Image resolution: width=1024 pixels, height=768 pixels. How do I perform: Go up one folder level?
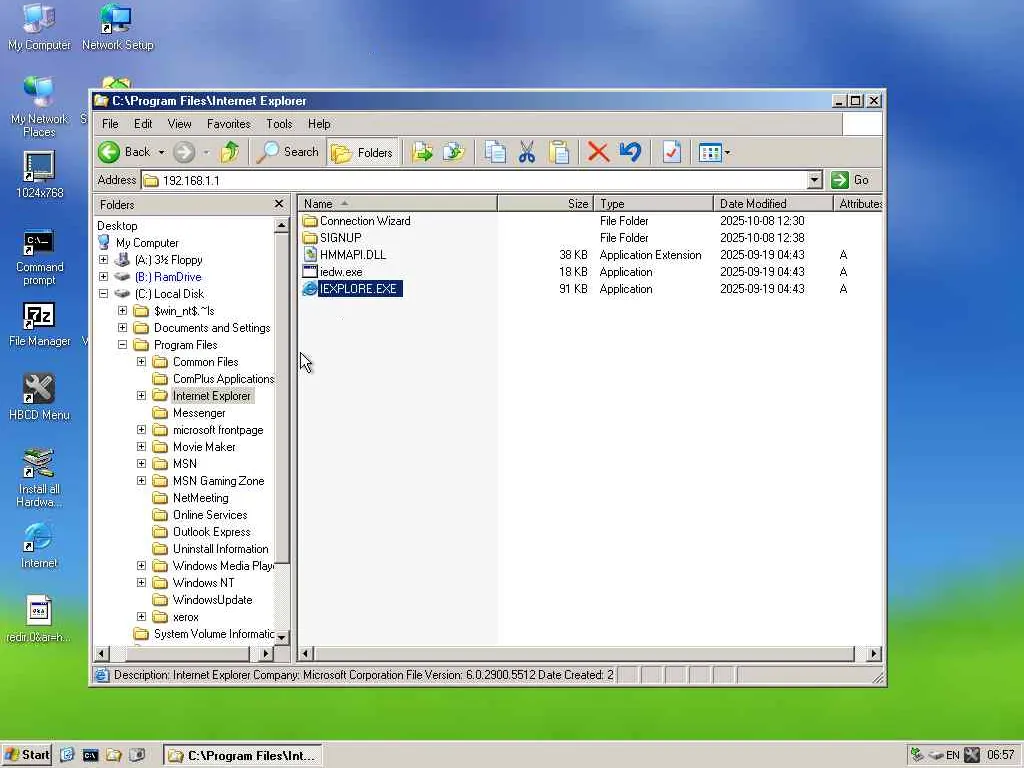(229, 152)
